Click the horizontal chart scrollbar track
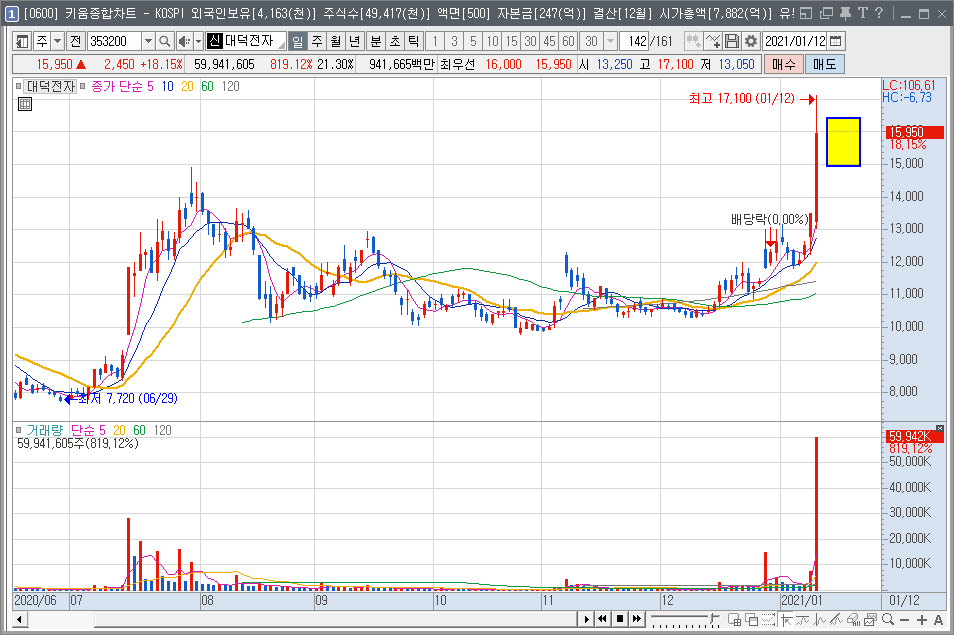The image size is (954, 635). 301,619
